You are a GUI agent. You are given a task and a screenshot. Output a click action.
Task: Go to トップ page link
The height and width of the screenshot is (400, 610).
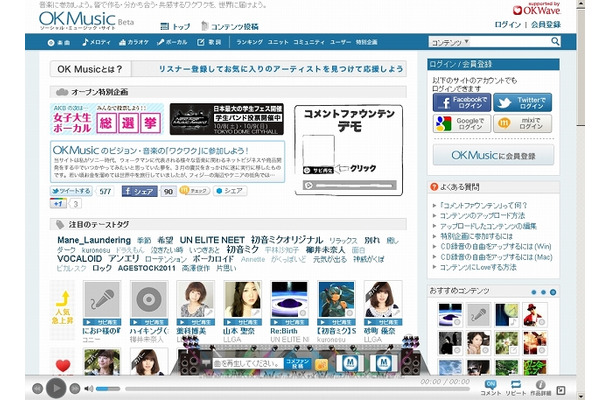[x=175, y=26]
